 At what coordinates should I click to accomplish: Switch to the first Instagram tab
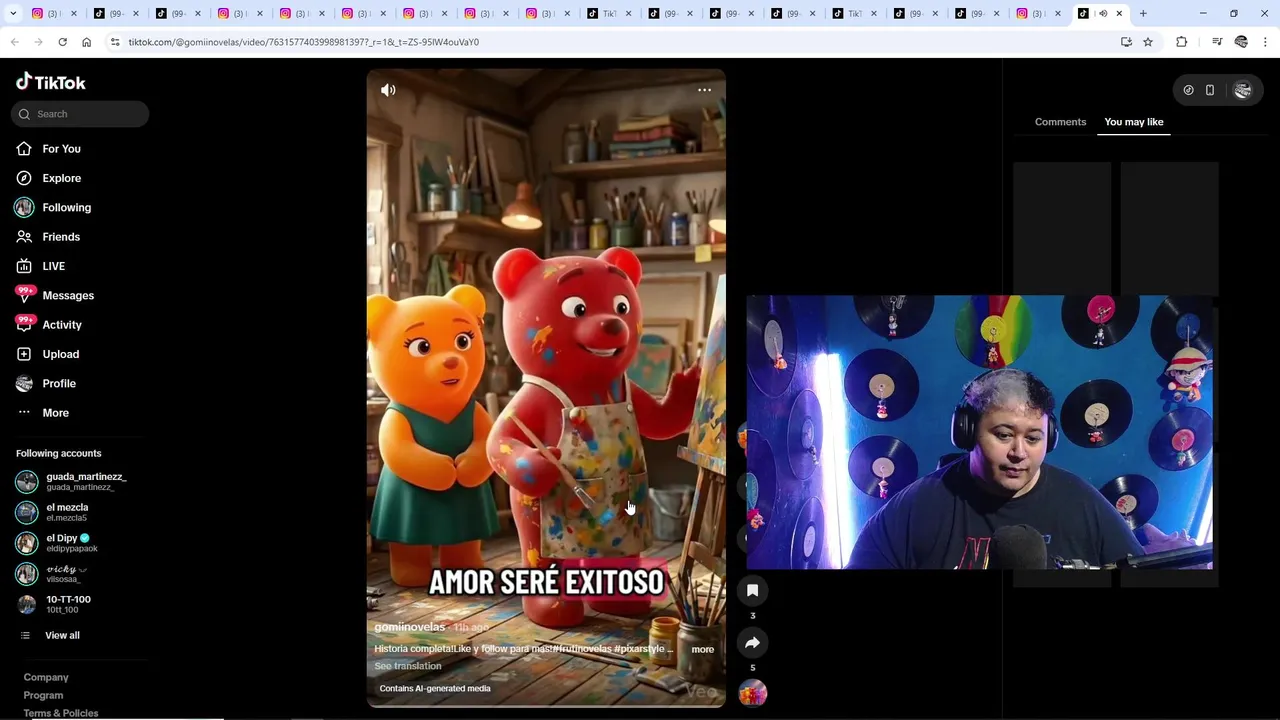(54, 14)
